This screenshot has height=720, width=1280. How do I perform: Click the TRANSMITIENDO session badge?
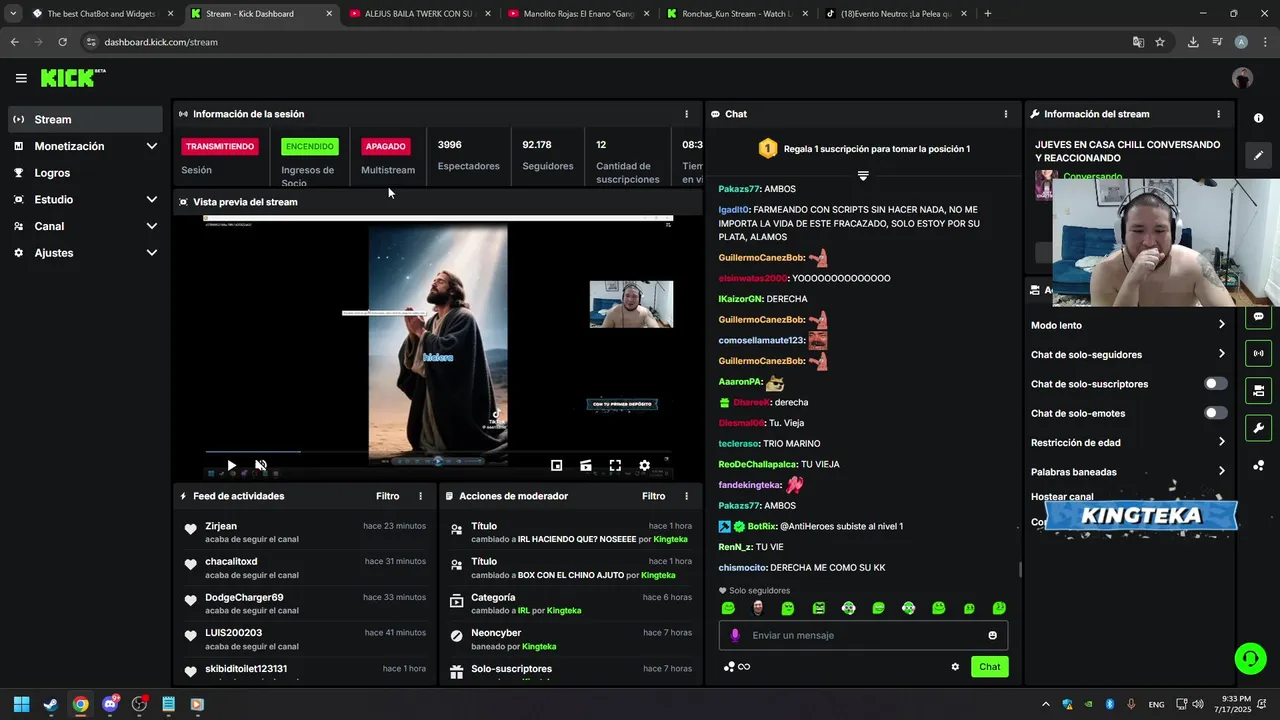[x=220, y=147]
